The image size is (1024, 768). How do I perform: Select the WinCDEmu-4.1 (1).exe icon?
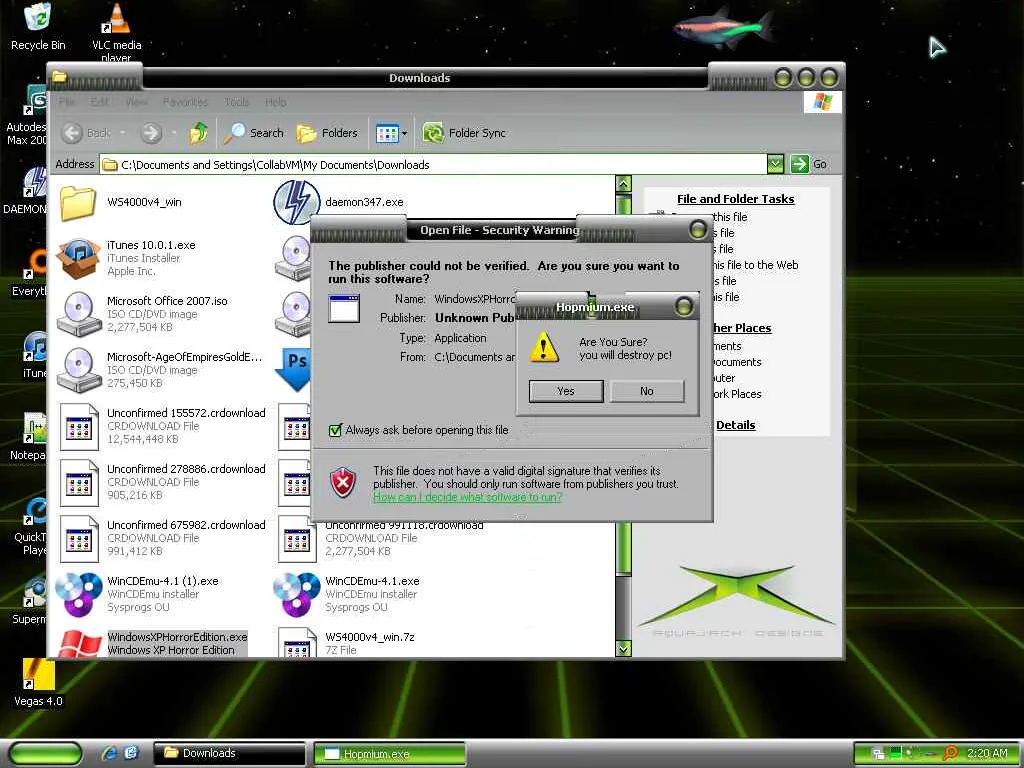tap(78, 594)
